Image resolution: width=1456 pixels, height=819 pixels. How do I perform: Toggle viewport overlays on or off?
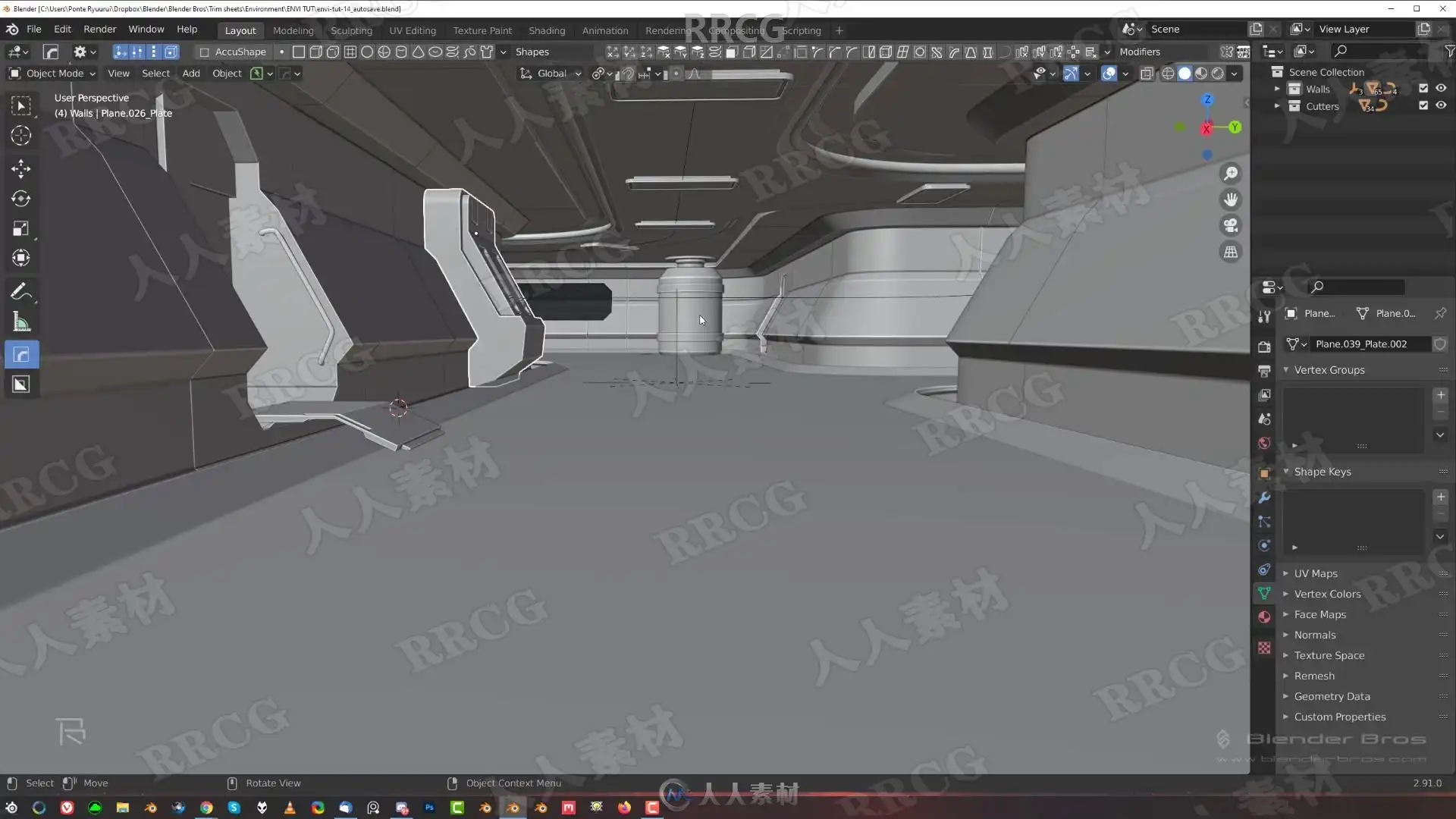click(1109, 74)
